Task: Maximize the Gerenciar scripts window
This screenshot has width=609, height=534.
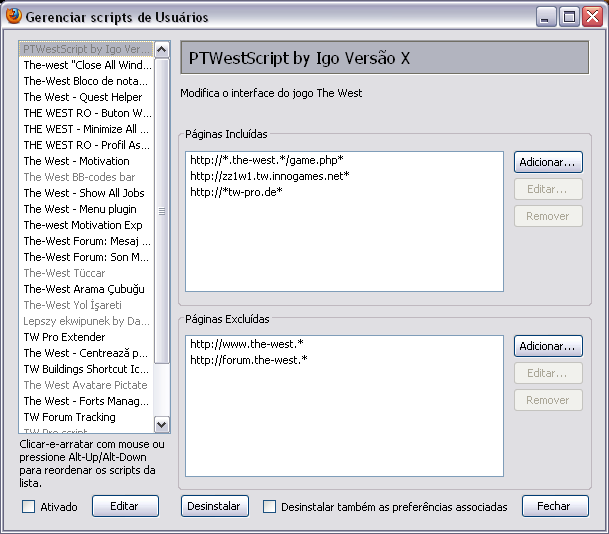Action: pyautogui.click(x=569, y=17)
